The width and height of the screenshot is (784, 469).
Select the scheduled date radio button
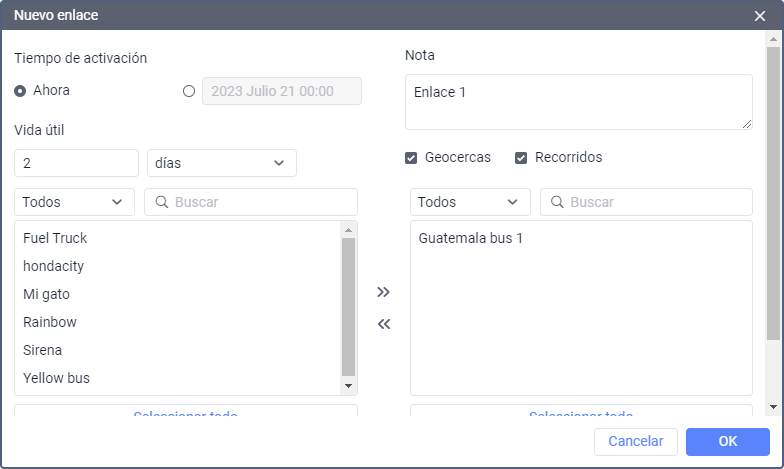tap(190, 91)
